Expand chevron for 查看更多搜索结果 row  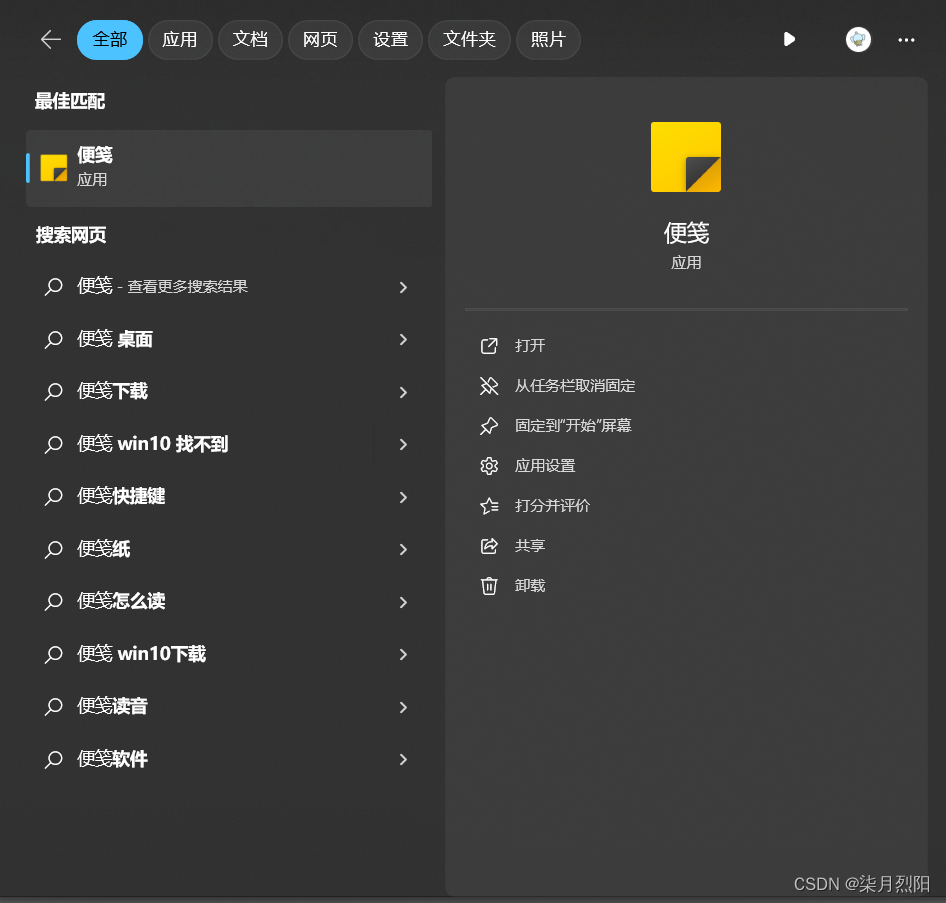point(403,287)
